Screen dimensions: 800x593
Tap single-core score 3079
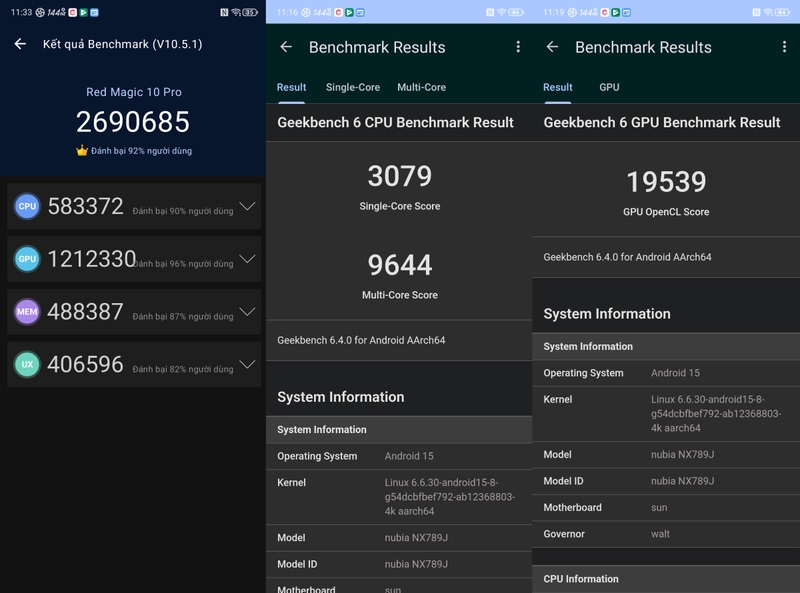(400, 176)
